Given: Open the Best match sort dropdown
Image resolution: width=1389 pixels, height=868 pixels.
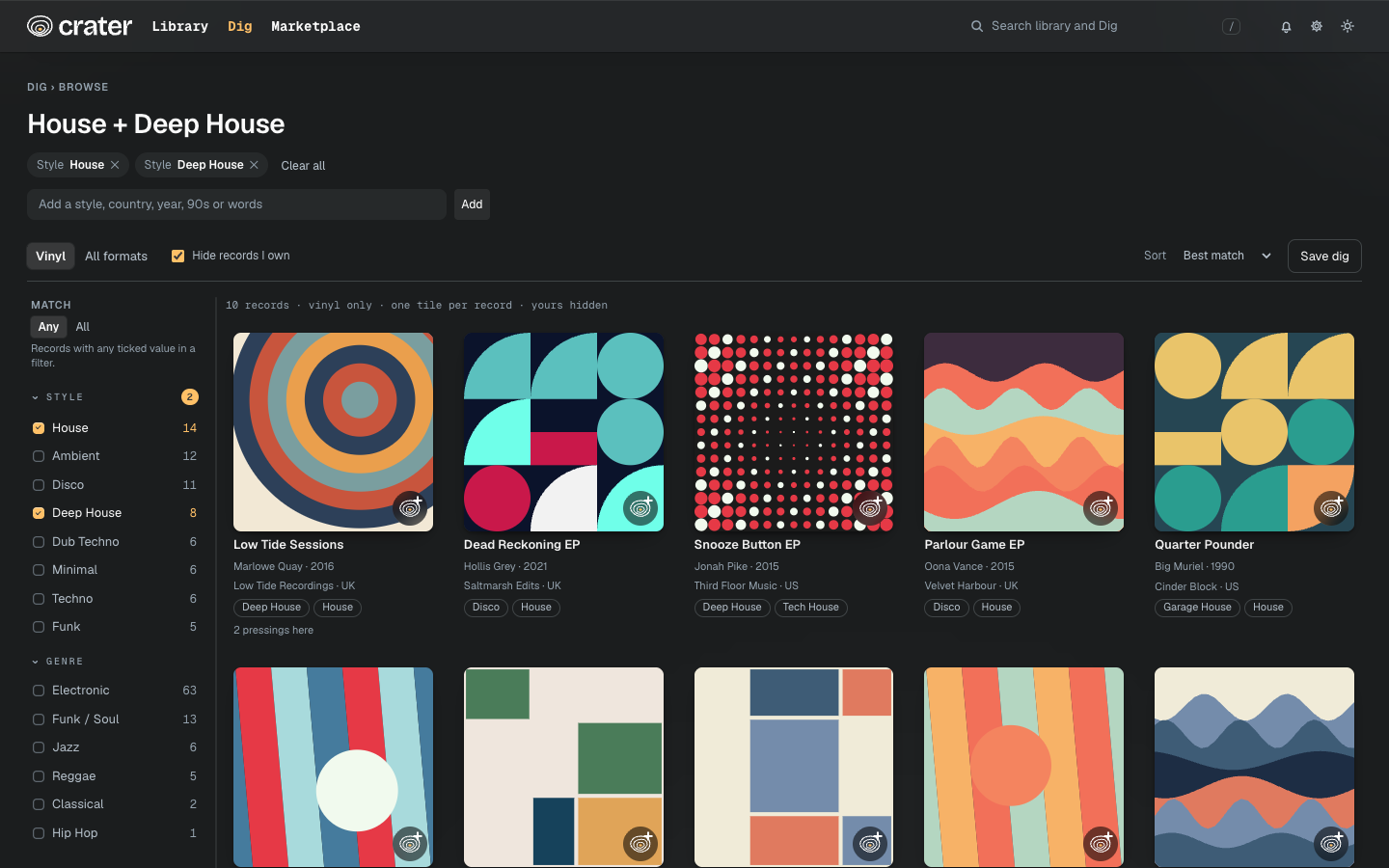Looking at the screenshot, I should (x=1227, y=256).
